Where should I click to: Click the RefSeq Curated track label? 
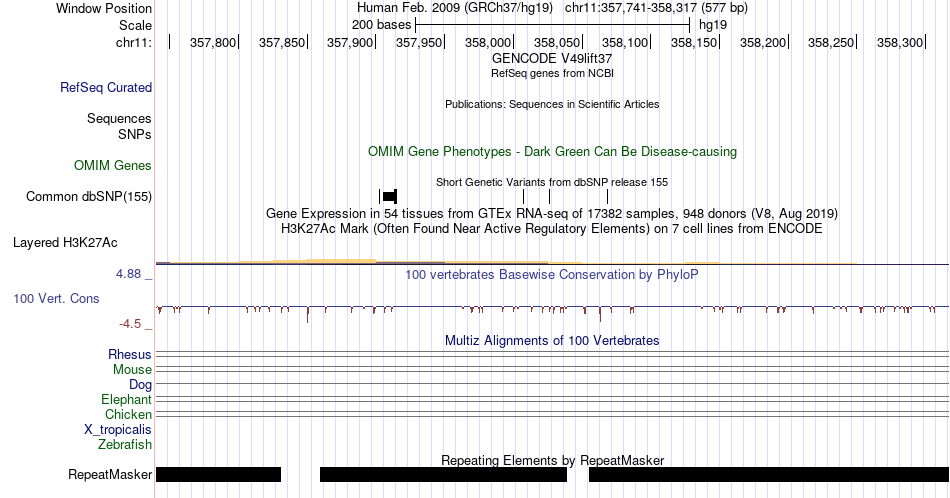(x=106, y=87)
